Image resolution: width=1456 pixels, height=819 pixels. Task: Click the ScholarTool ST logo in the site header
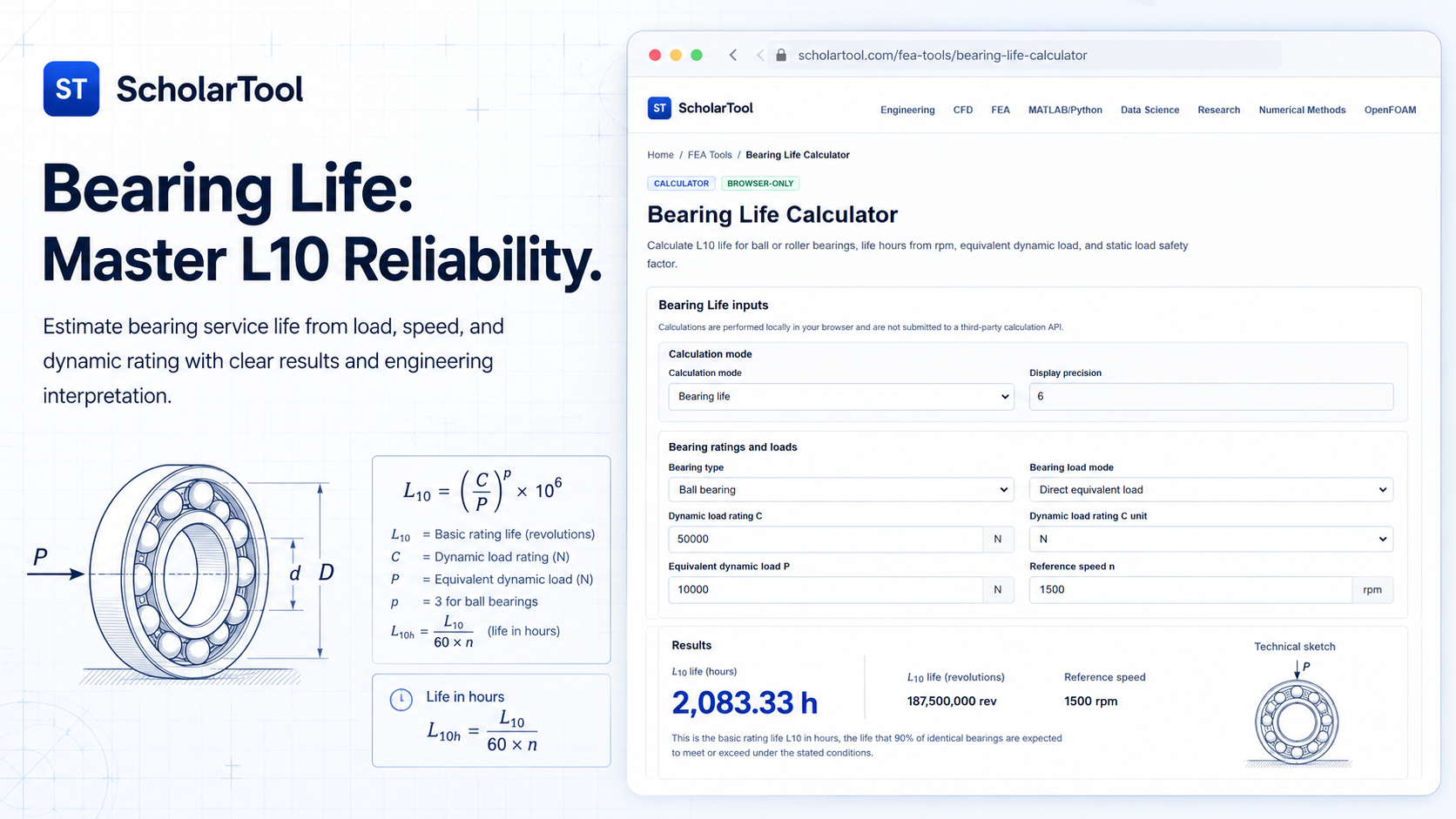[x=659, y=108]
